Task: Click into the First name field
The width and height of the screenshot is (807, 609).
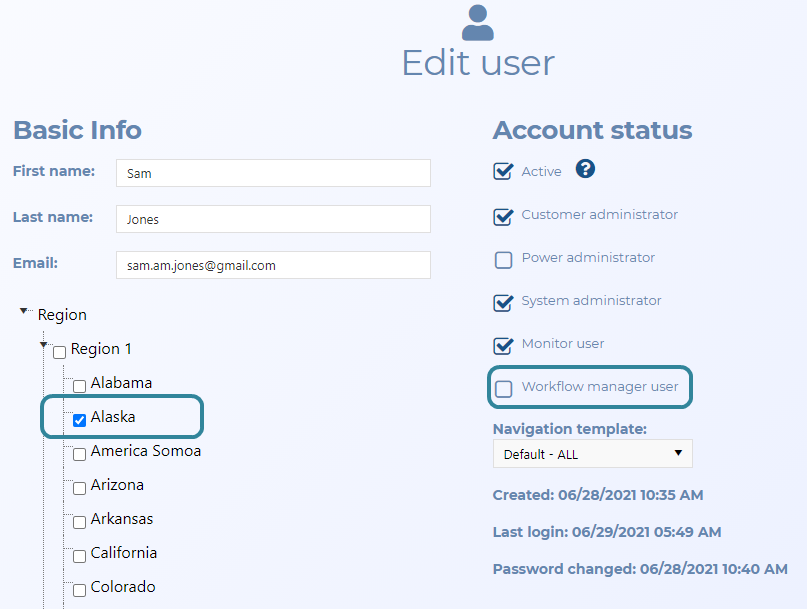Action: point(273,173)
